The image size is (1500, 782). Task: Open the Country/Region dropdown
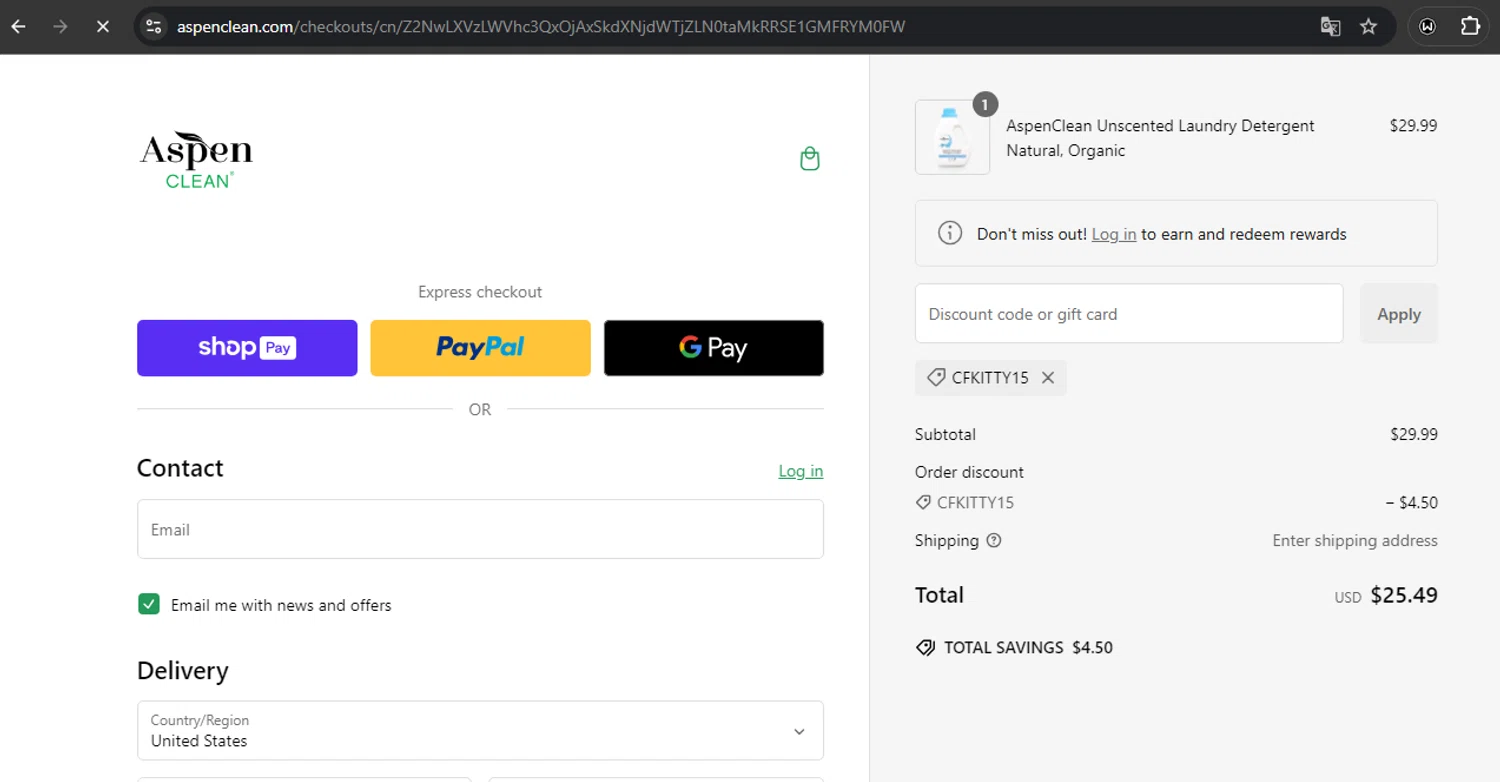click(480, 730)
